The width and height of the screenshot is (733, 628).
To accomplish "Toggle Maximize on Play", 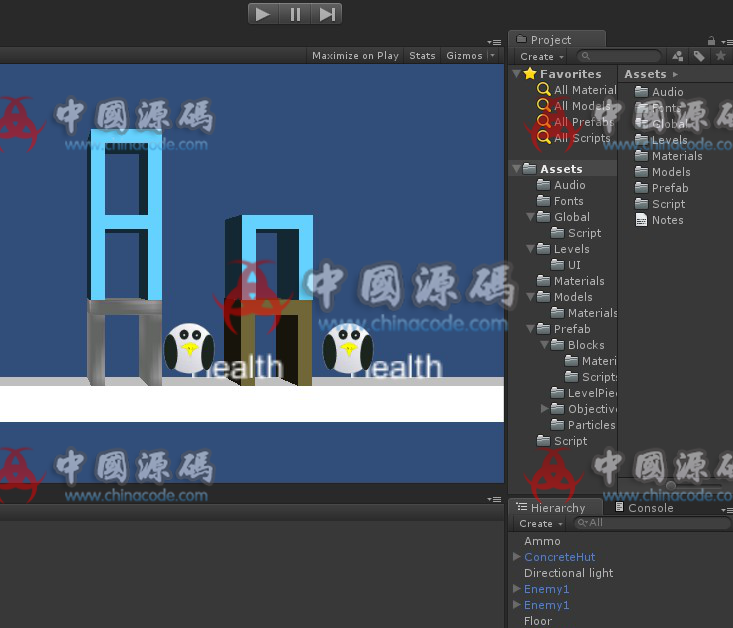I will pyautogui.click(x=355, y=56).
